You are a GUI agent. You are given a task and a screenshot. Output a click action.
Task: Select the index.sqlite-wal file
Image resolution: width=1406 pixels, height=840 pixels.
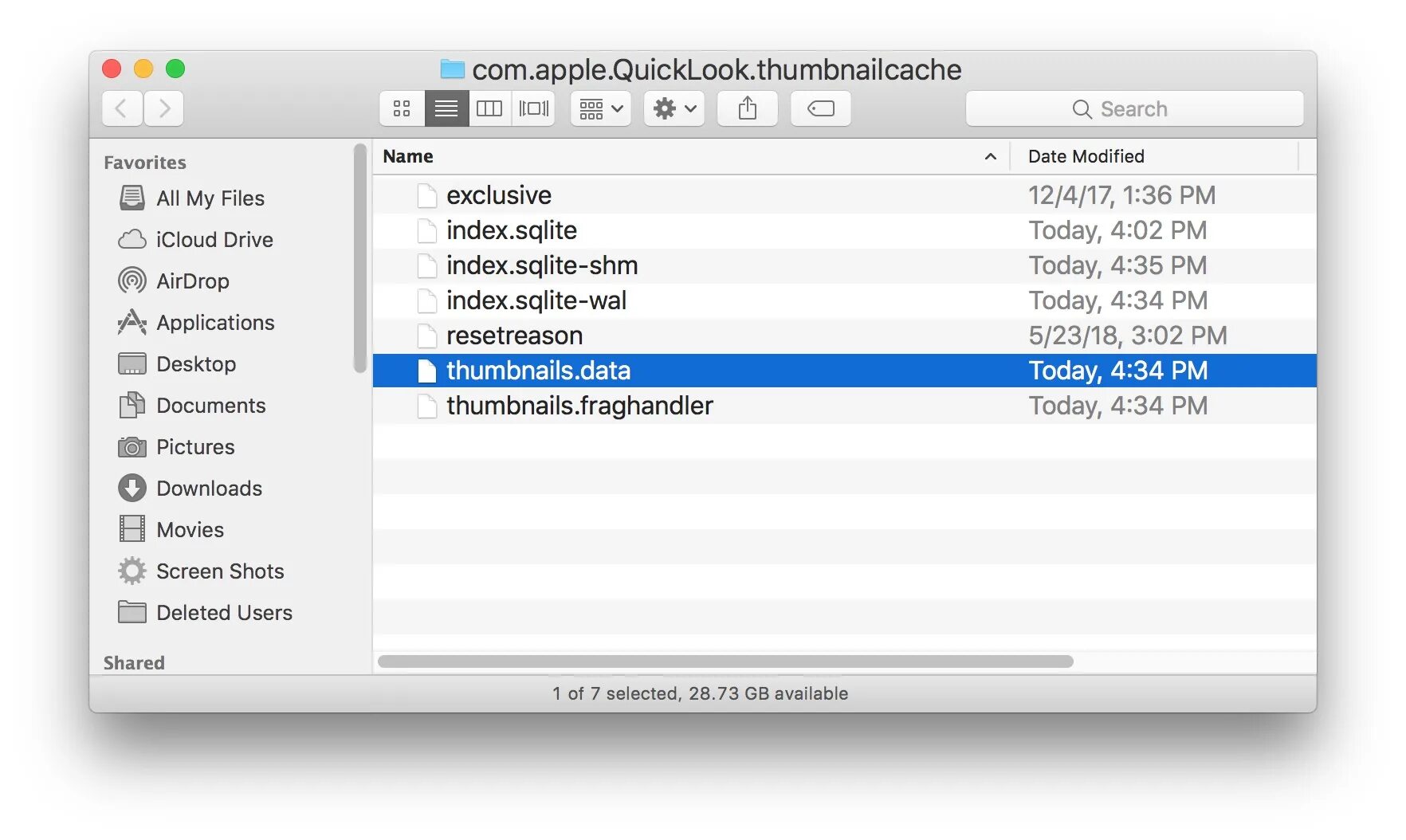coord(845,300)
